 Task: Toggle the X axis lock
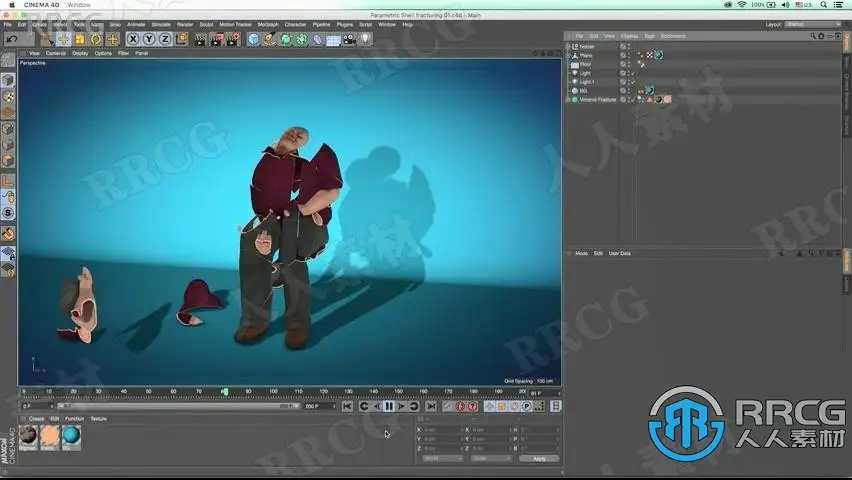click(x=133, y=39)
